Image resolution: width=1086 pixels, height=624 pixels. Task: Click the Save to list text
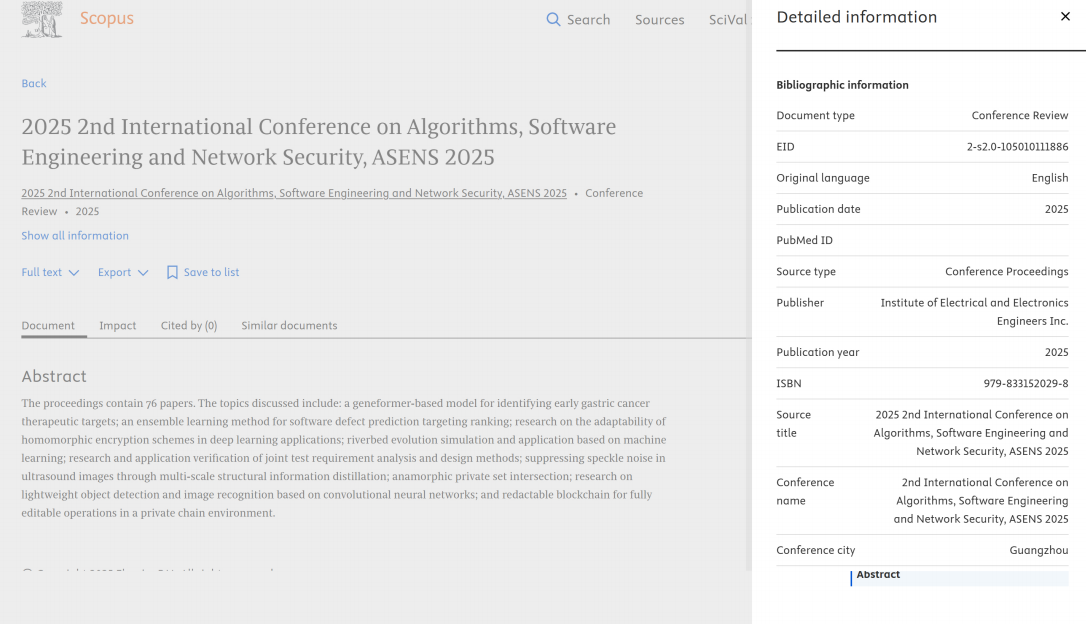point(211,272)
